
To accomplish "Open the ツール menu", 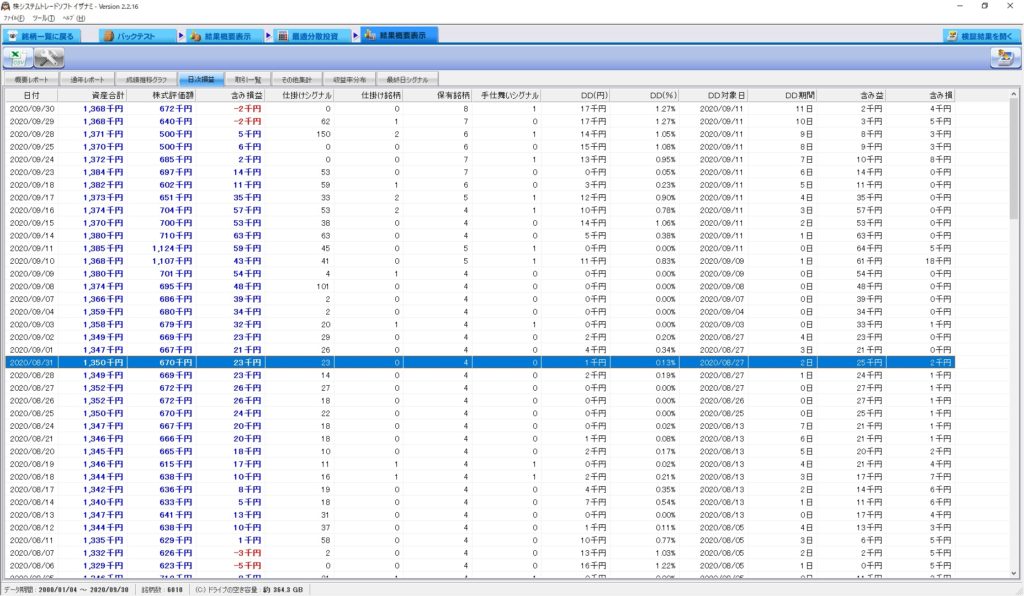I will 43,18.
